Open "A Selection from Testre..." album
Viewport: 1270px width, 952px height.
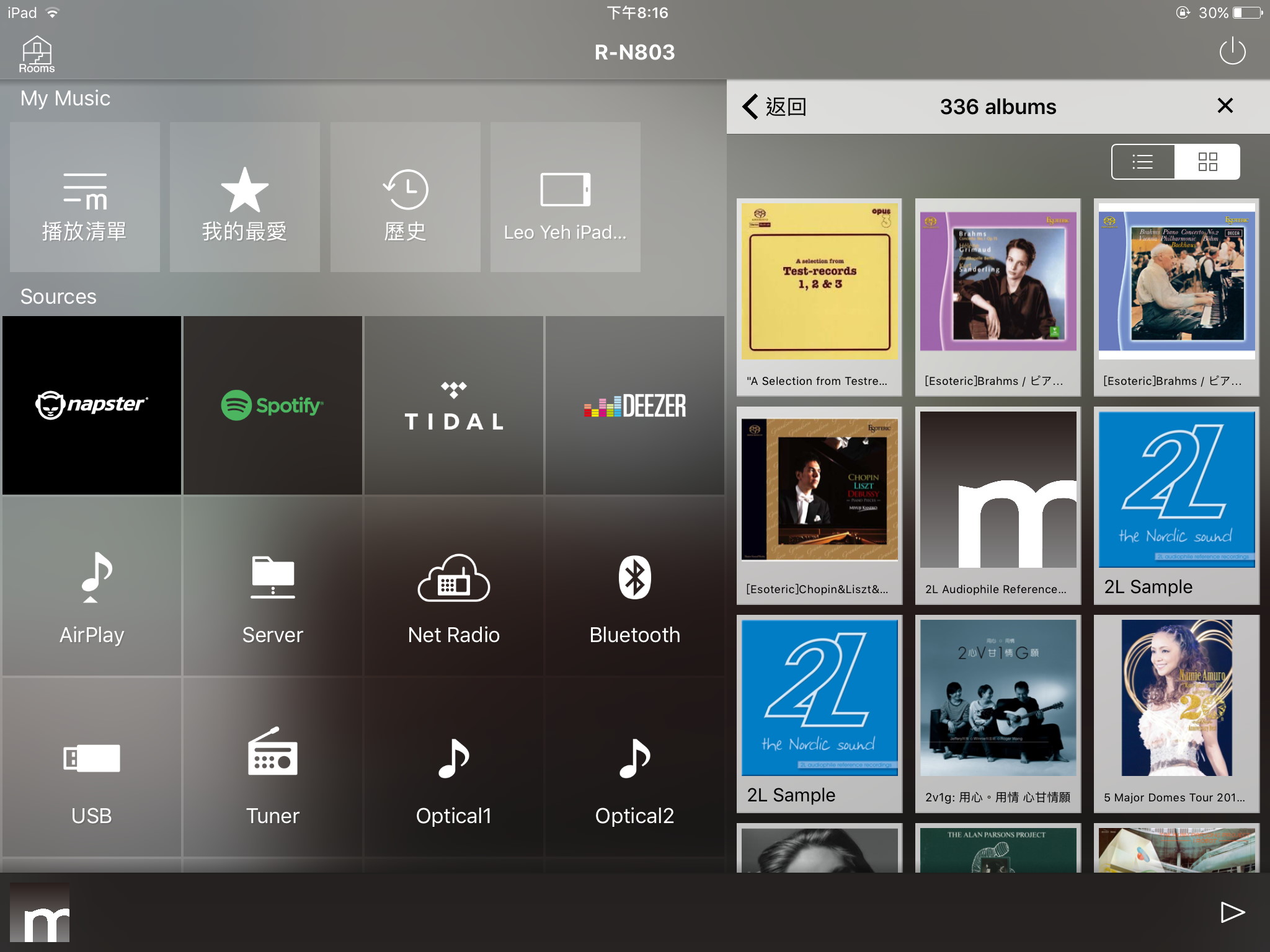pos(819,297)
